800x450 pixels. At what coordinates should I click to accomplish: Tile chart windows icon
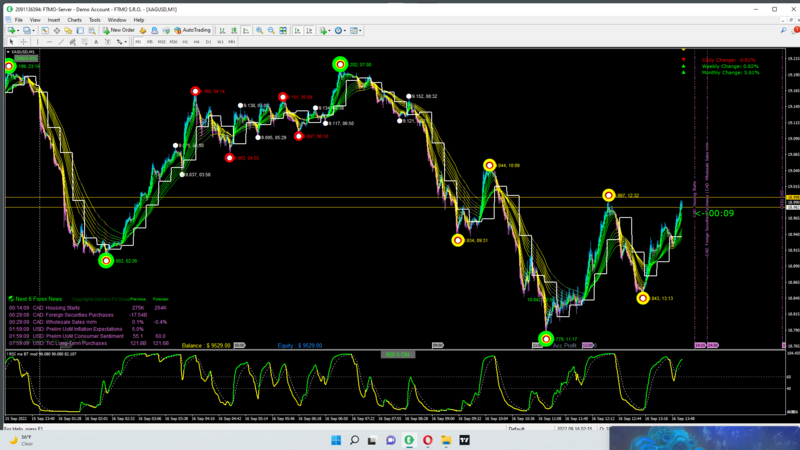(x=283, y=31)
